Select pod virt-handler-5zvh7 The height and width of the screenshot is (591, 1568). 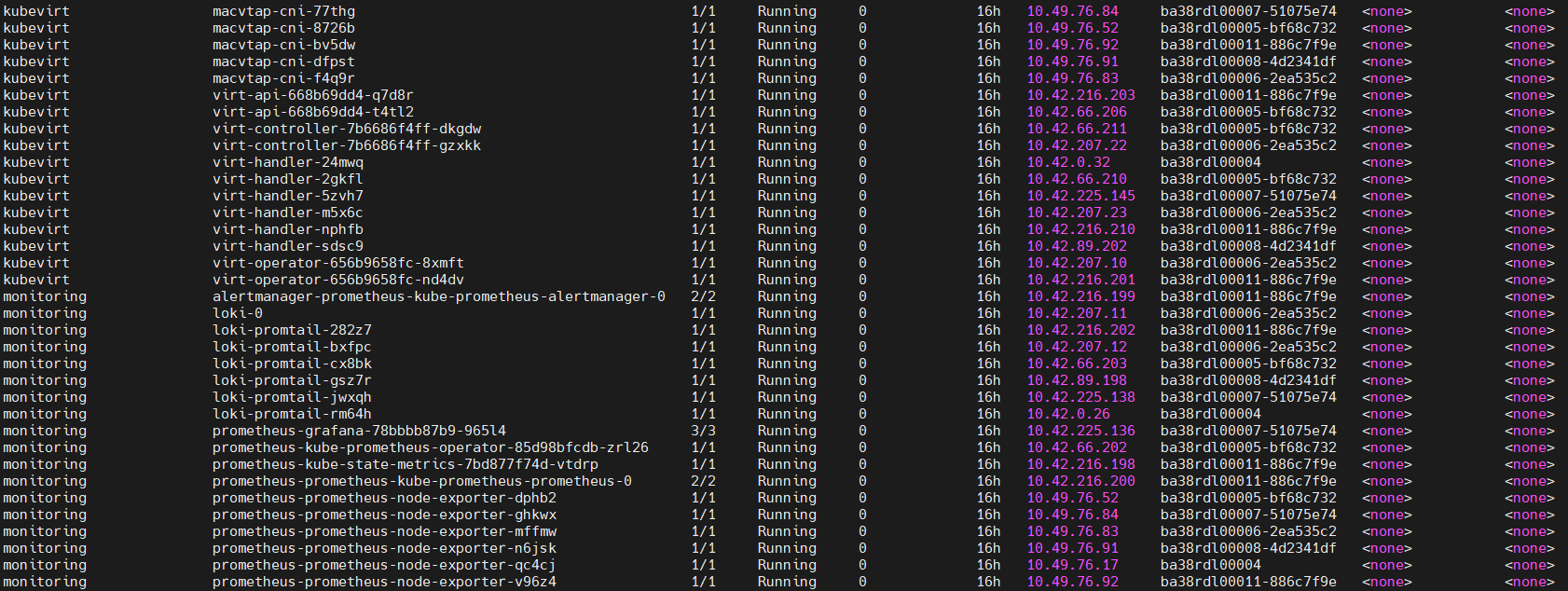(x=288, y=196)
